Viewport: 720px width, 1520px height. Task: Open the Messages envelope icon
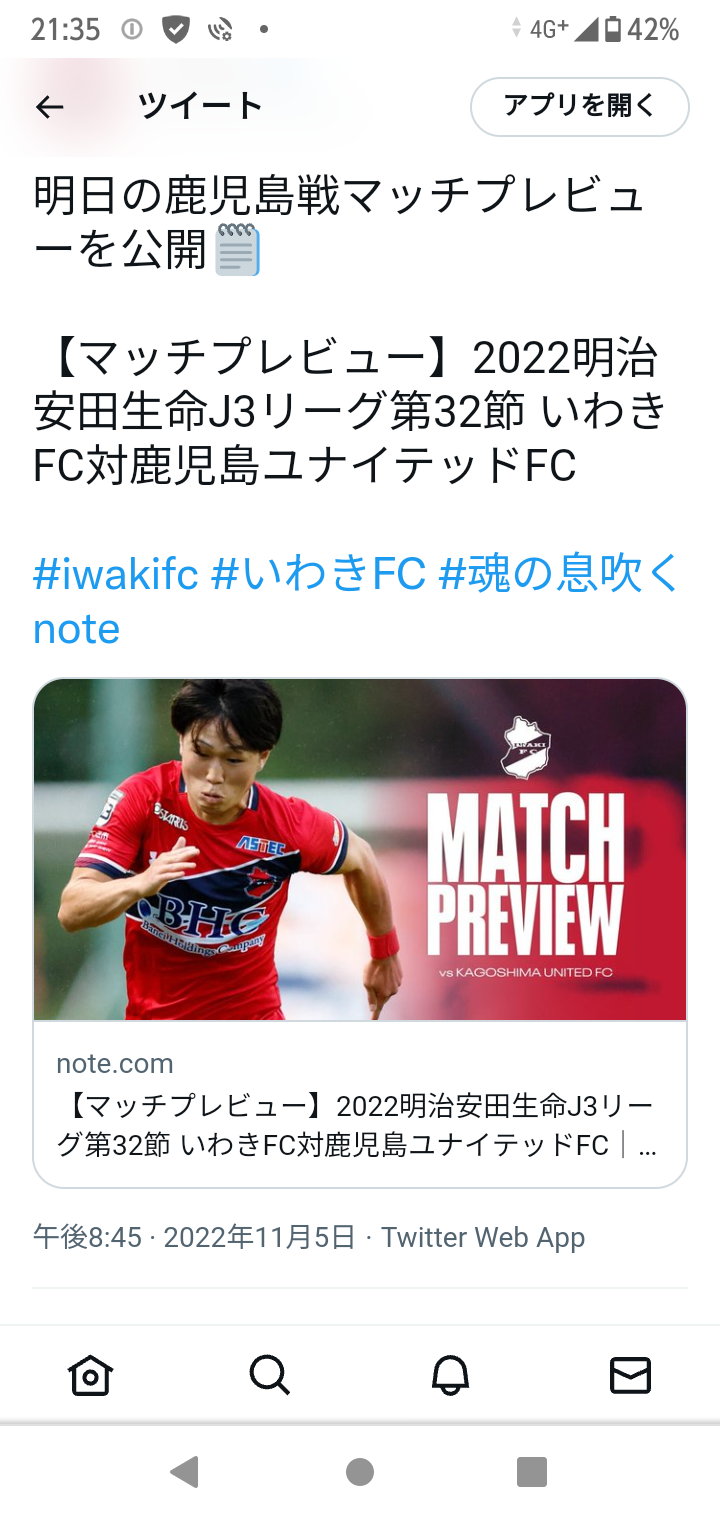point(630,1376)
